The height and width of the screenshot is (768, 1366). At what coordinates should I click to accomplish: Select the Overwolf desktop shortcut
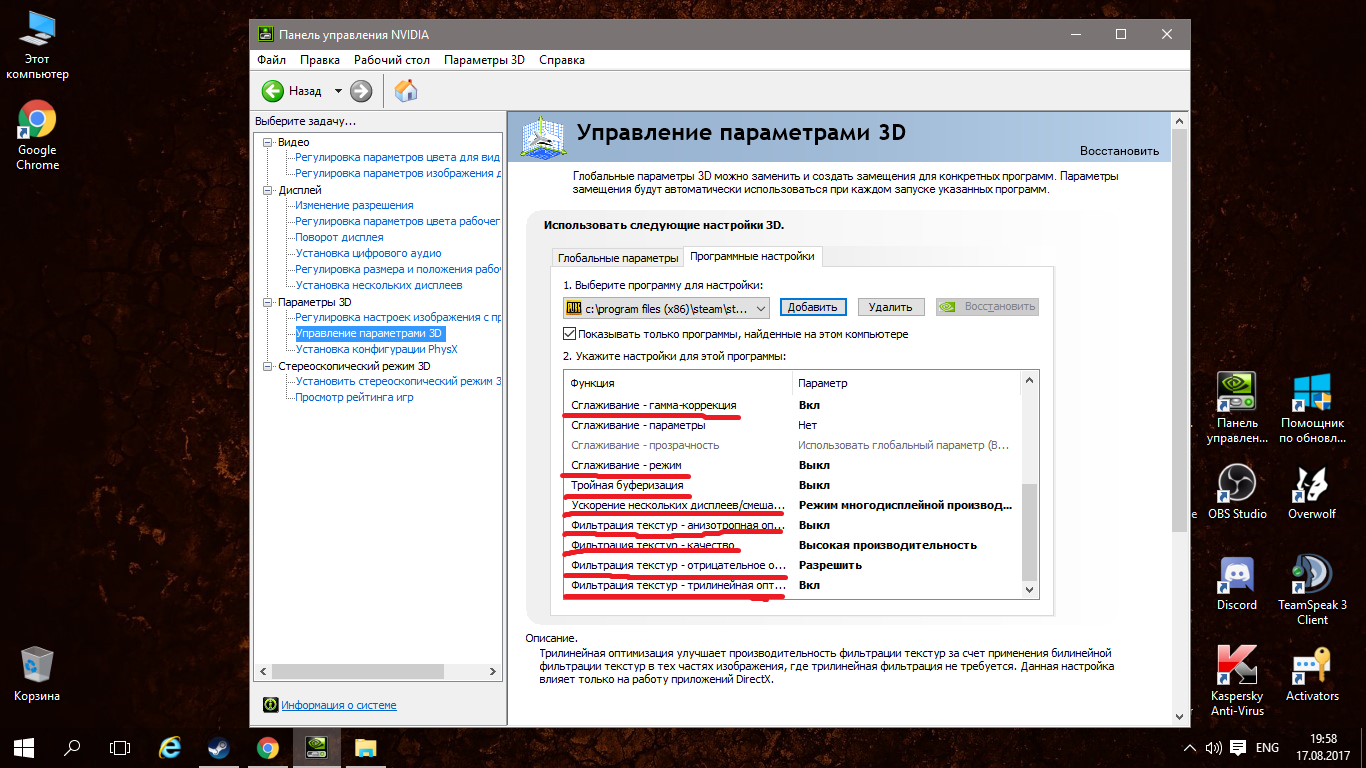click(1312, 492)
